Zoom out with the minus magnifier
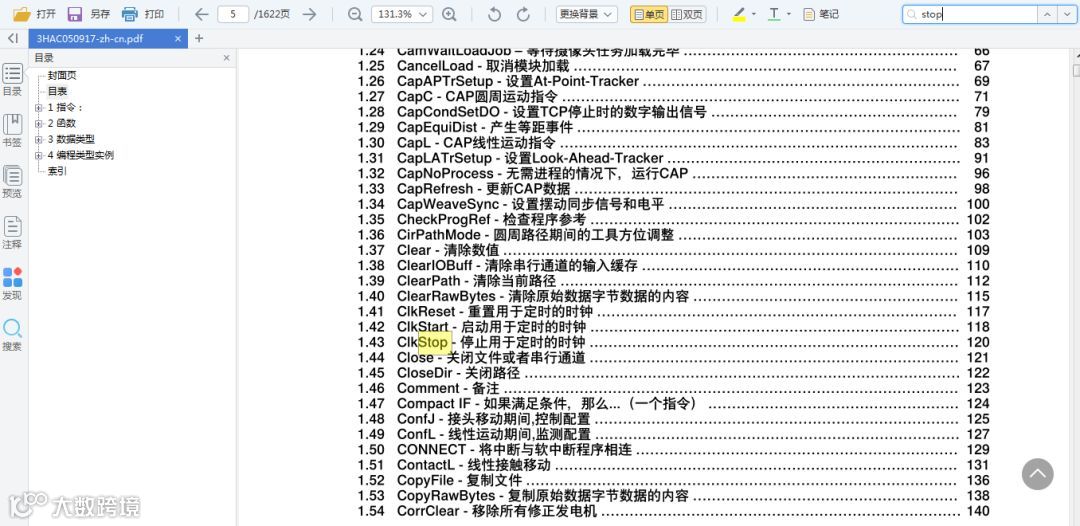 355,14
